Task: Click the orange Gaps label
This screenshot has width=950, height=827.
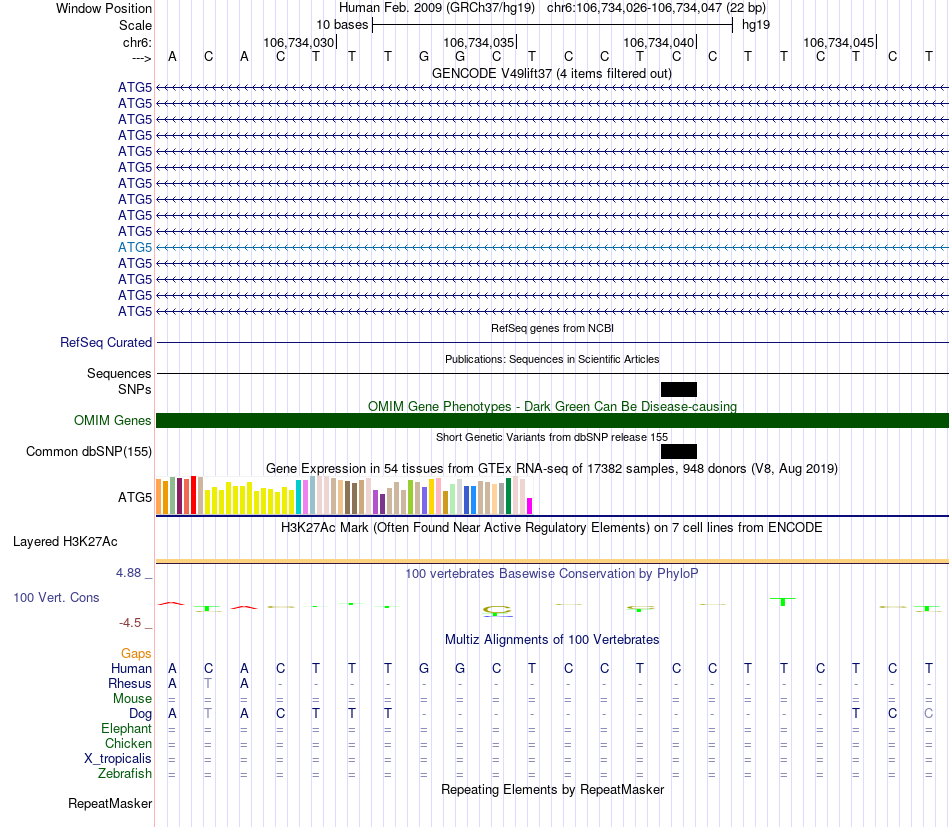Action: point(136,653)
